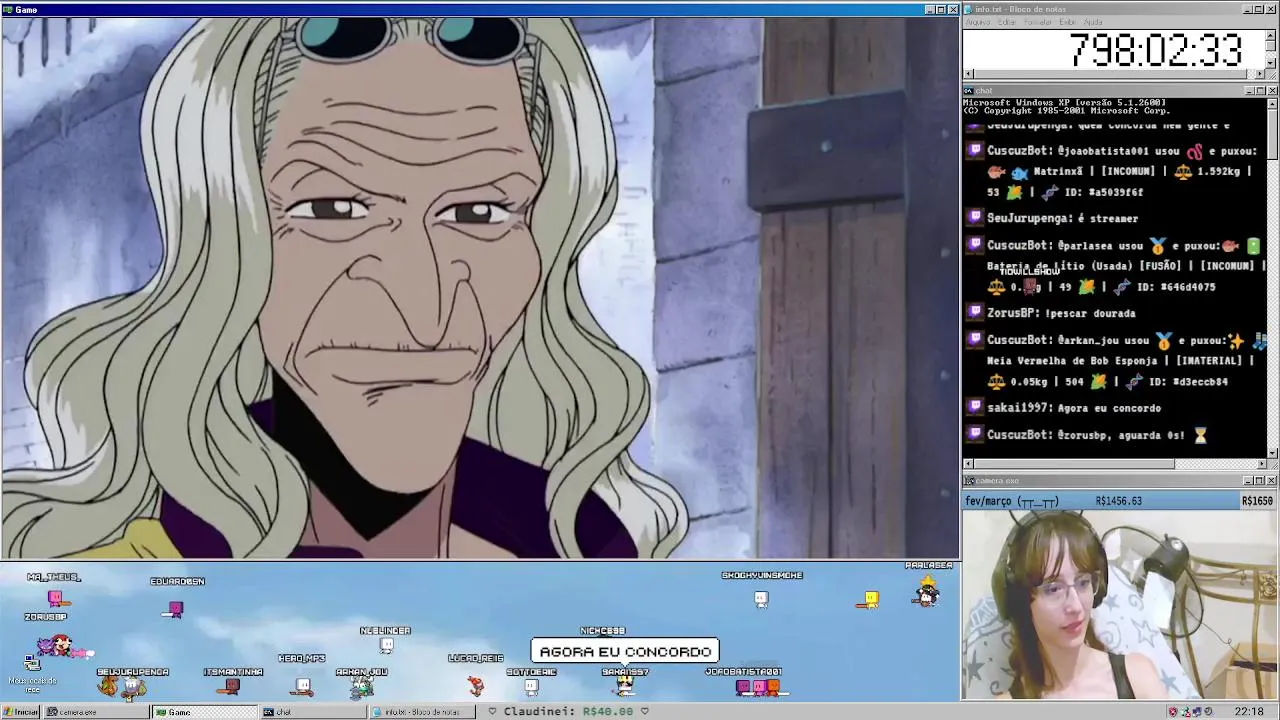The width and height of the screenshot is (1280, 720).
Task: Click the hourglass icon in last chat message
Action: (1201, 435)
